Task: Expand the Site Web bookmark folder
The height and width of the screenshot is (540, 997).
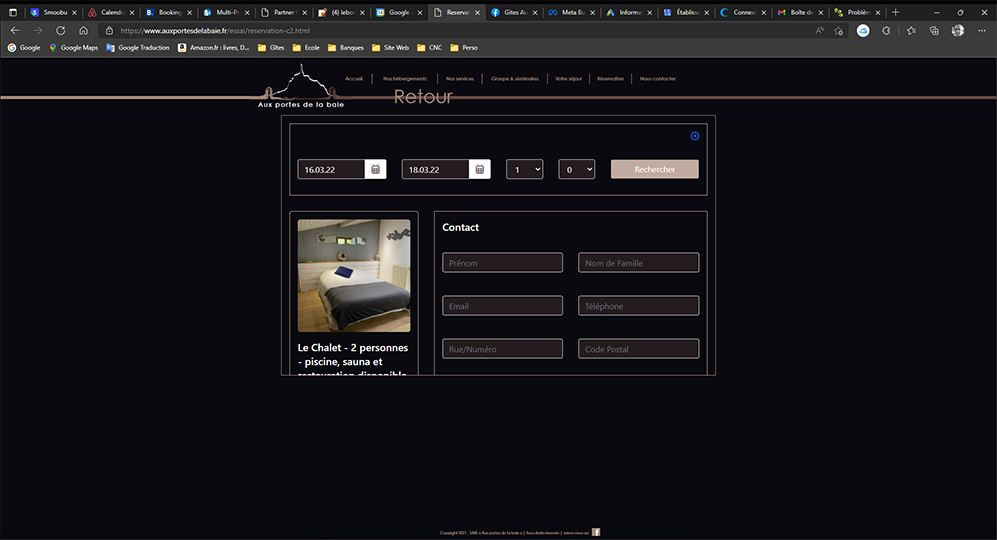Action: coord(390,48)
